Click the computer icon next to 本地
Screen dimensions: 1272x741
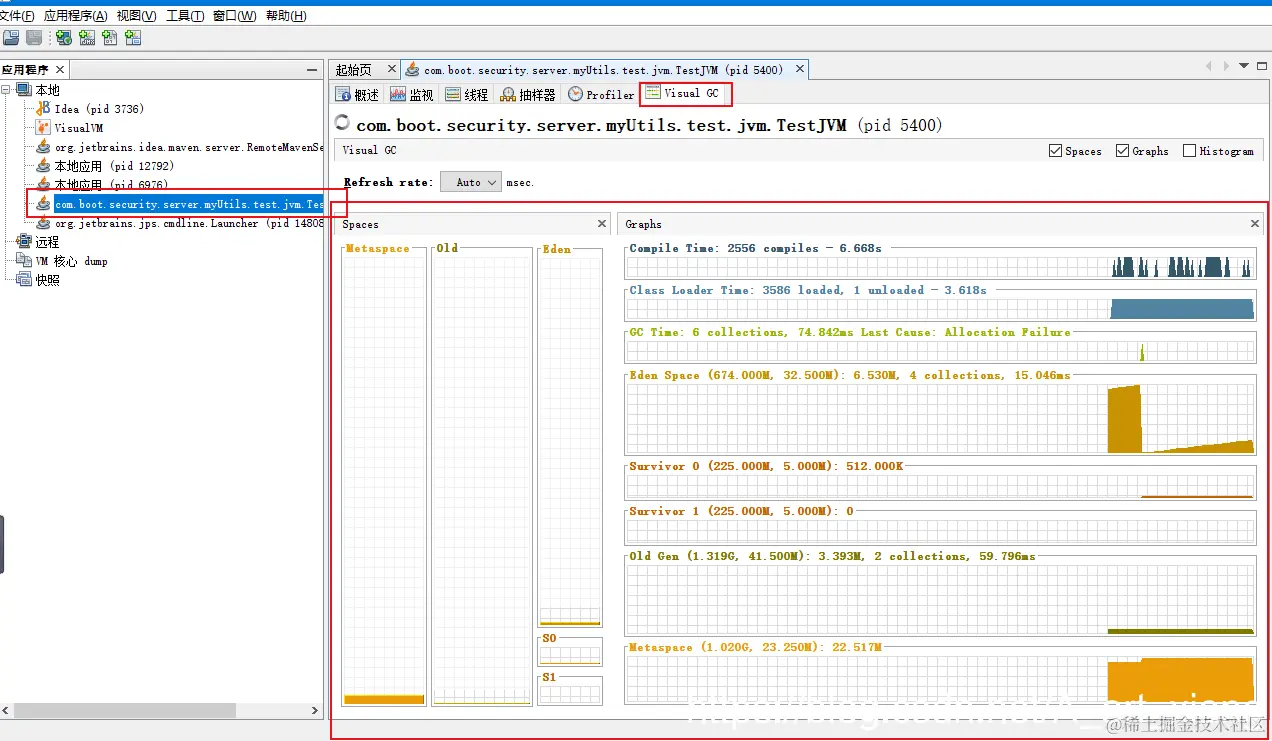pos(25,90)
